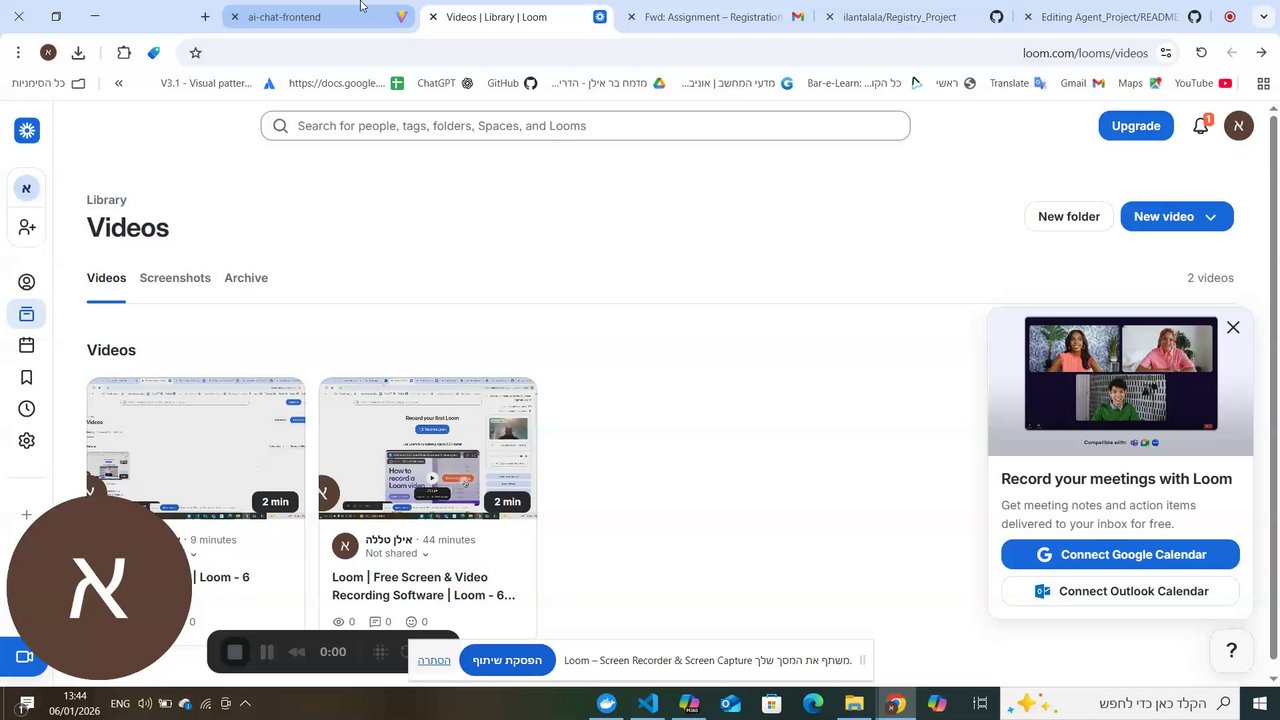The width and height of the screenshot is (1280, 720).
Task: Expand the New video dropdown
Action: click(1210, 217)
